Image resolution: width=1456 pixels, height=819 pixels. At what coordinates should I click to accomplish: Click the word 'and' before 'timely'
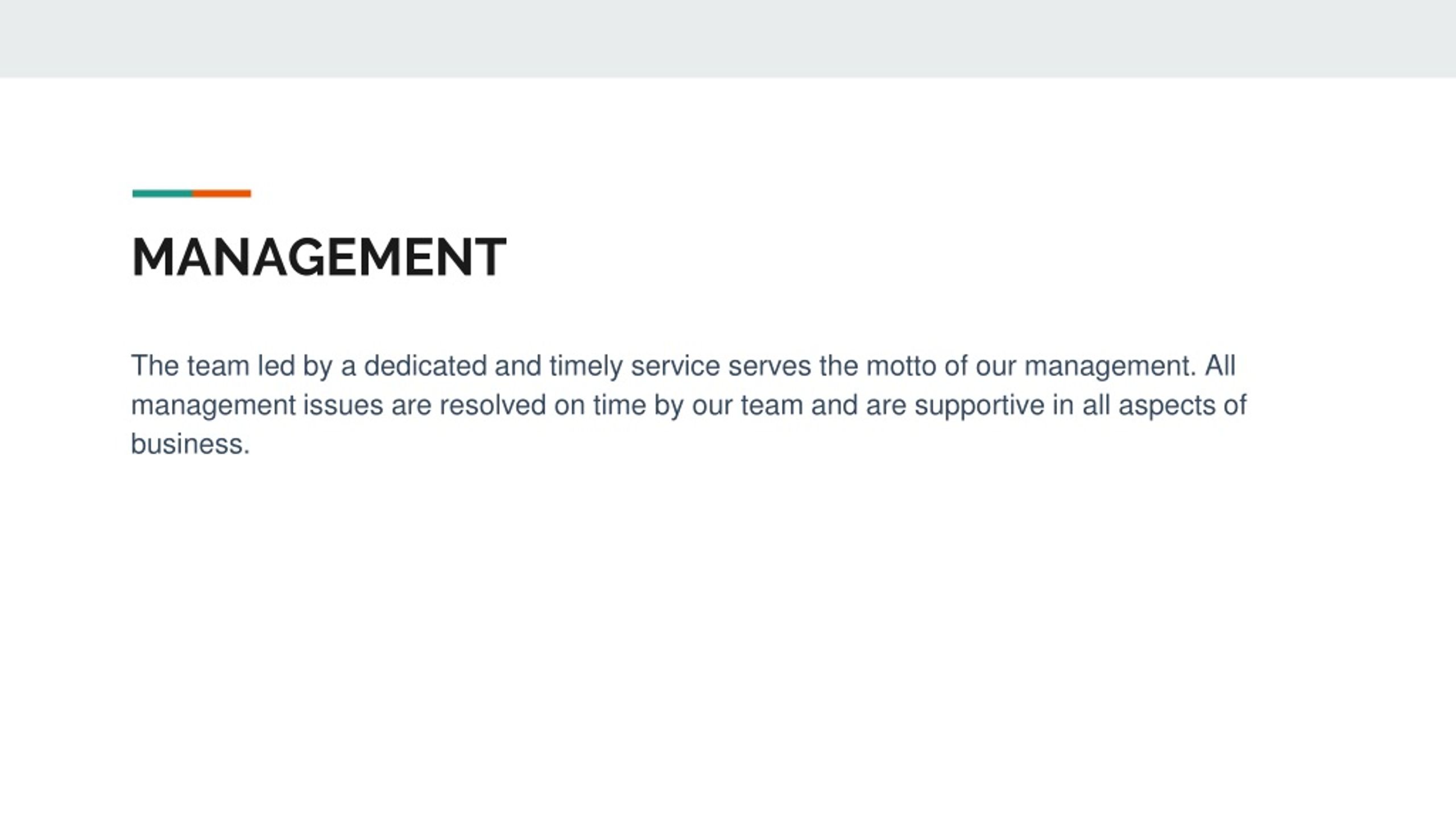coord(518,366)
